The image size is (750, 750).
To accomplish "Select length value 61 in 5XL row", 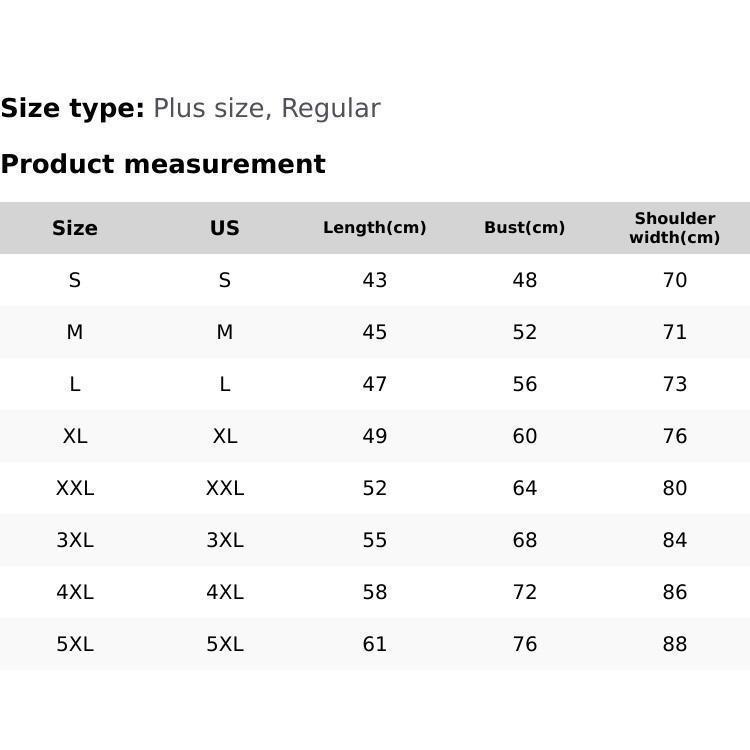I will click(x=375, y=644).
